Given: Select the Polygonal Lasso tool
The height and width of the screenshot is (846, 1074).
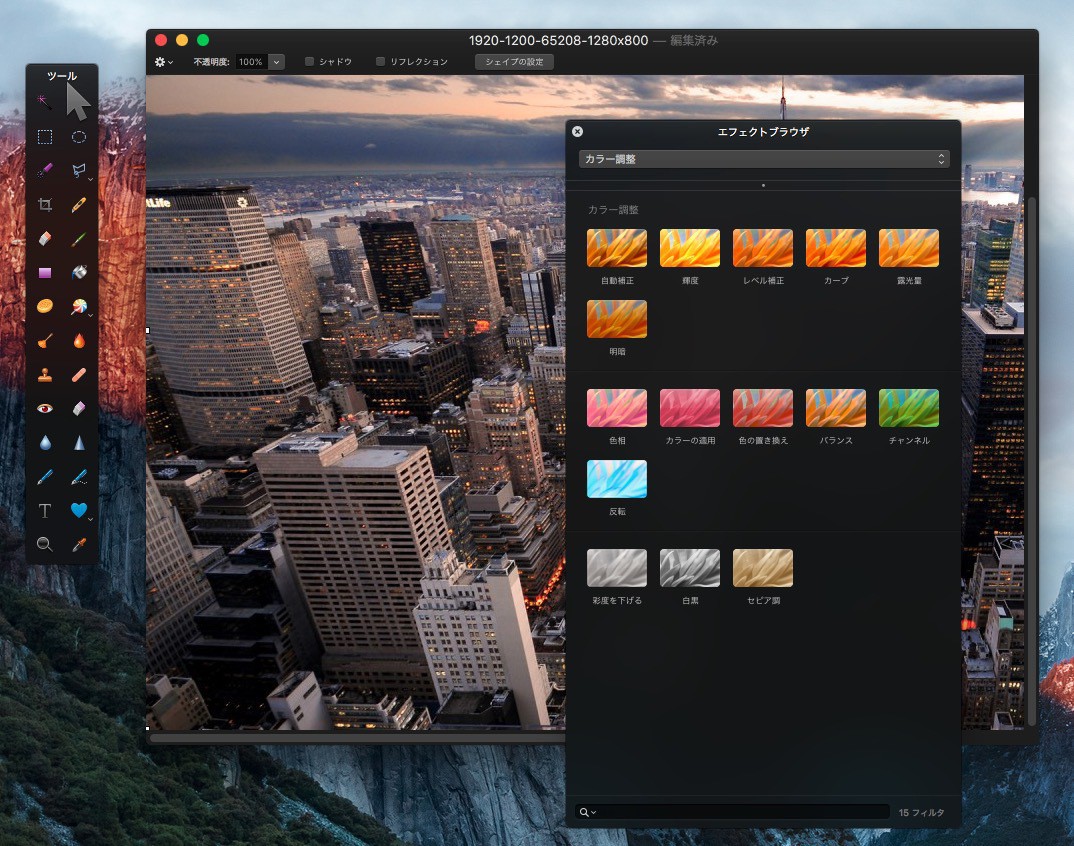Looking at the screenshot, I should tap(79, 170).
